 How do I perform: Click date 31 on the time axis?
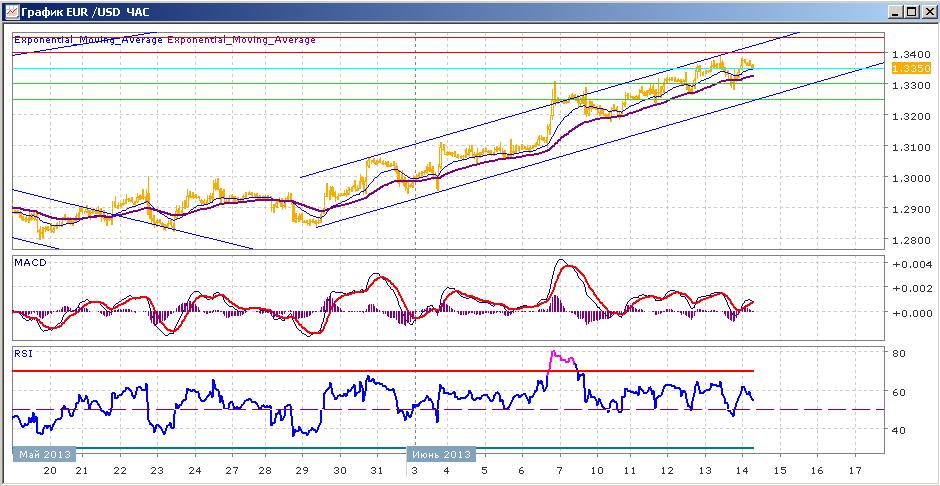coord(377,470)
